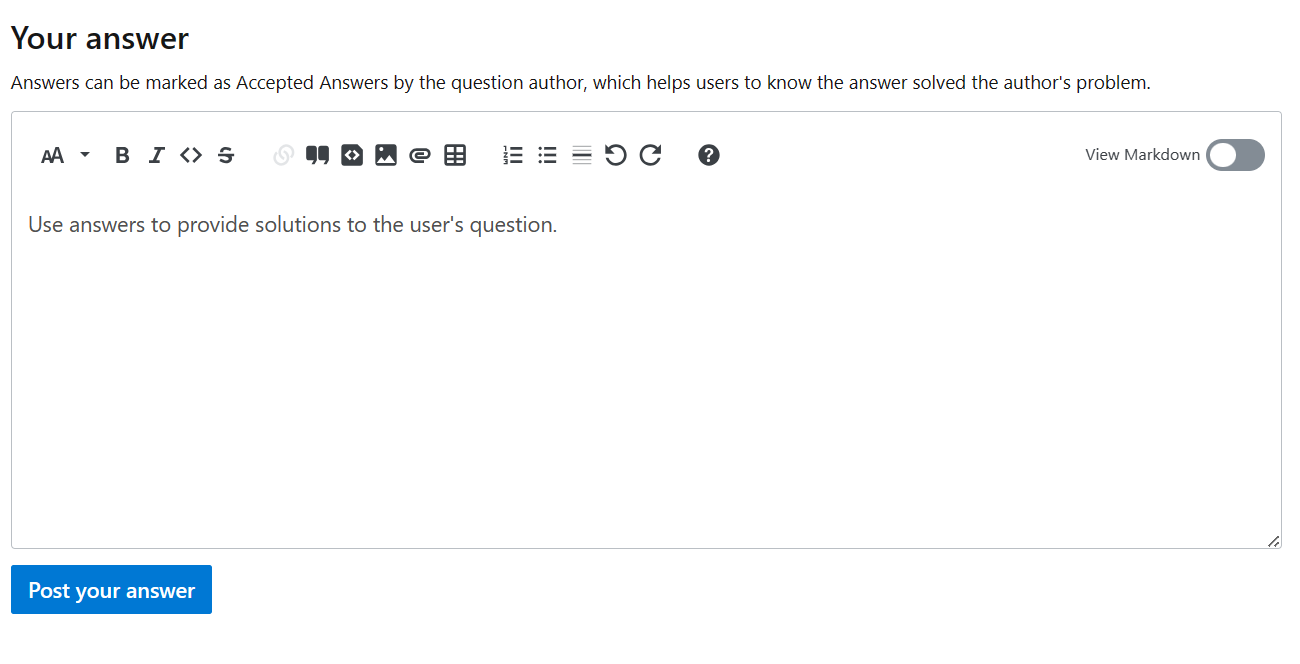Viewport: 1300px width, 664px height.
Task: Select the hyperlink icon in the toolbar
Action: pos(283,155)
